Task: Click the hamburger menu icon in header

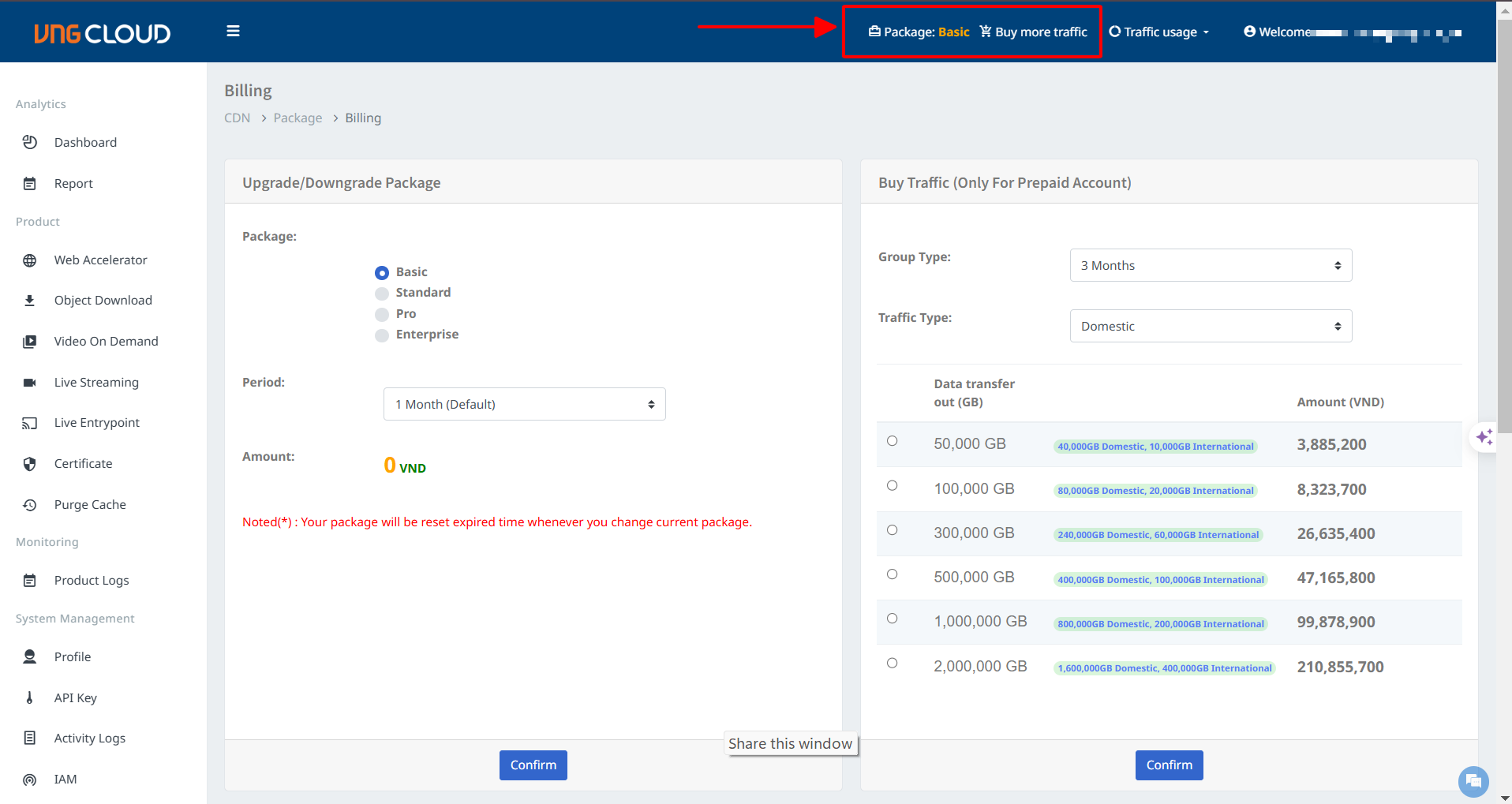Action: (x=233, y=32)
